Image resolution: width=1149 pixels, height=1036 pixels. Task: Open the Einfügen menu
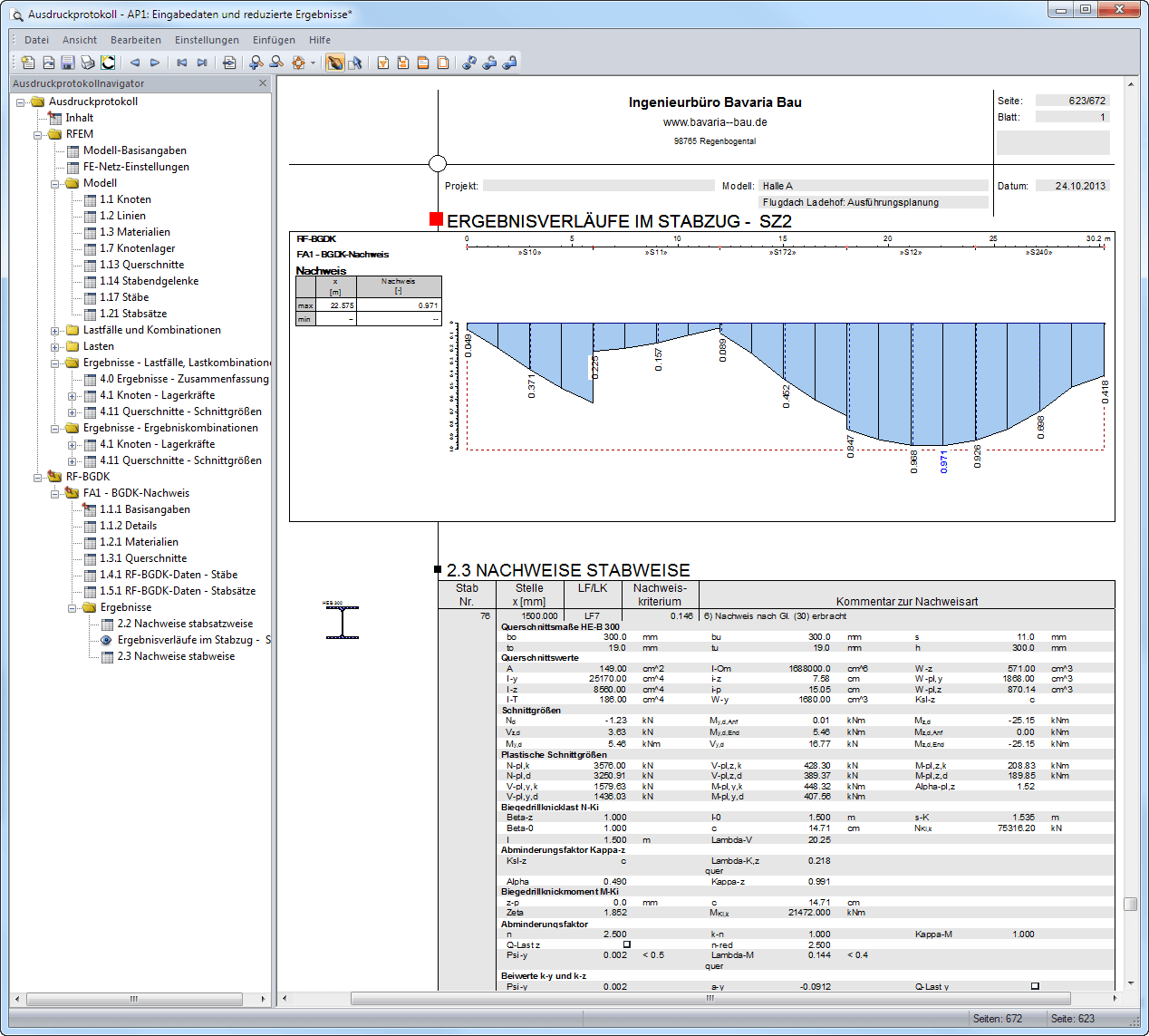tap(275, 40)
